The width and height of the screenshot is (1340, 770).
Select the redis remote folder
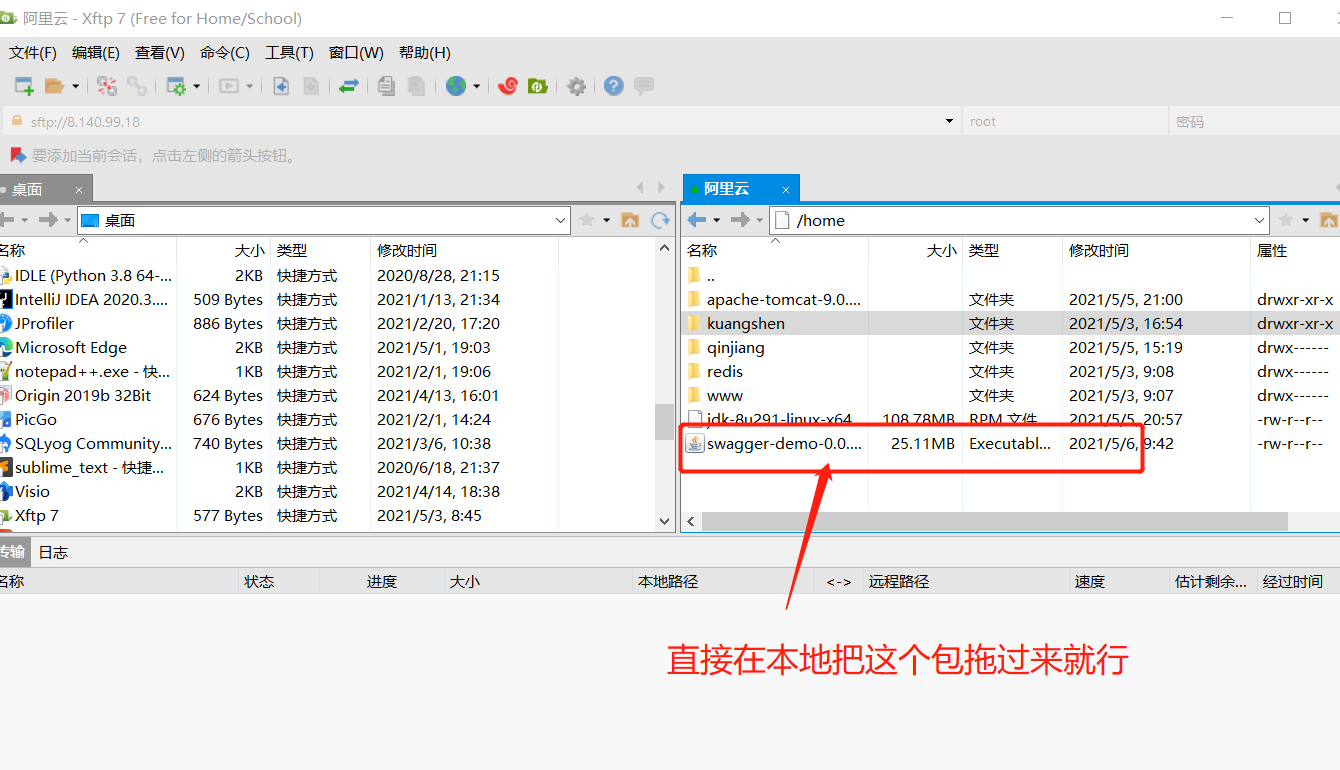click(x=1011, y=371)
